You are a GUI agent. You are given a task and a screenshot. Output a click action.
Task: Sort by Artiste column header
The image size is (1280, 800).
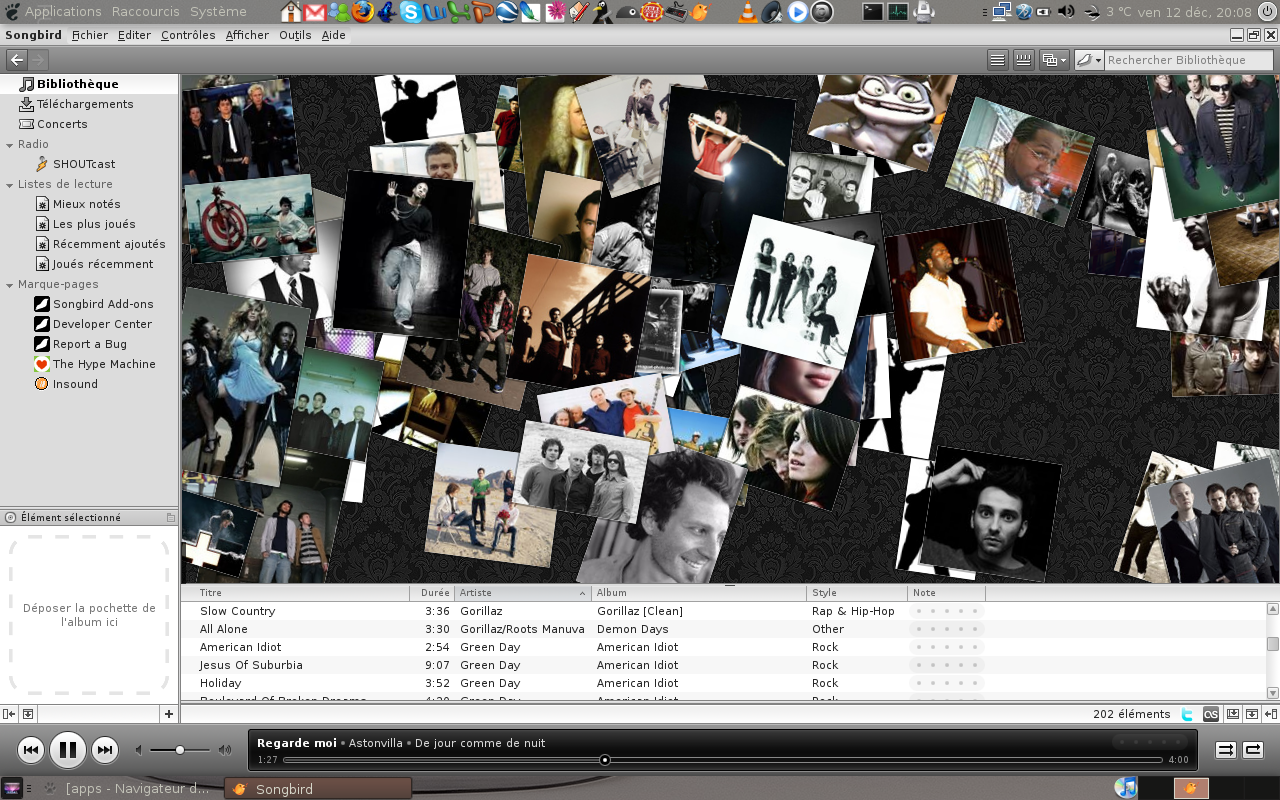click(523, 593)
